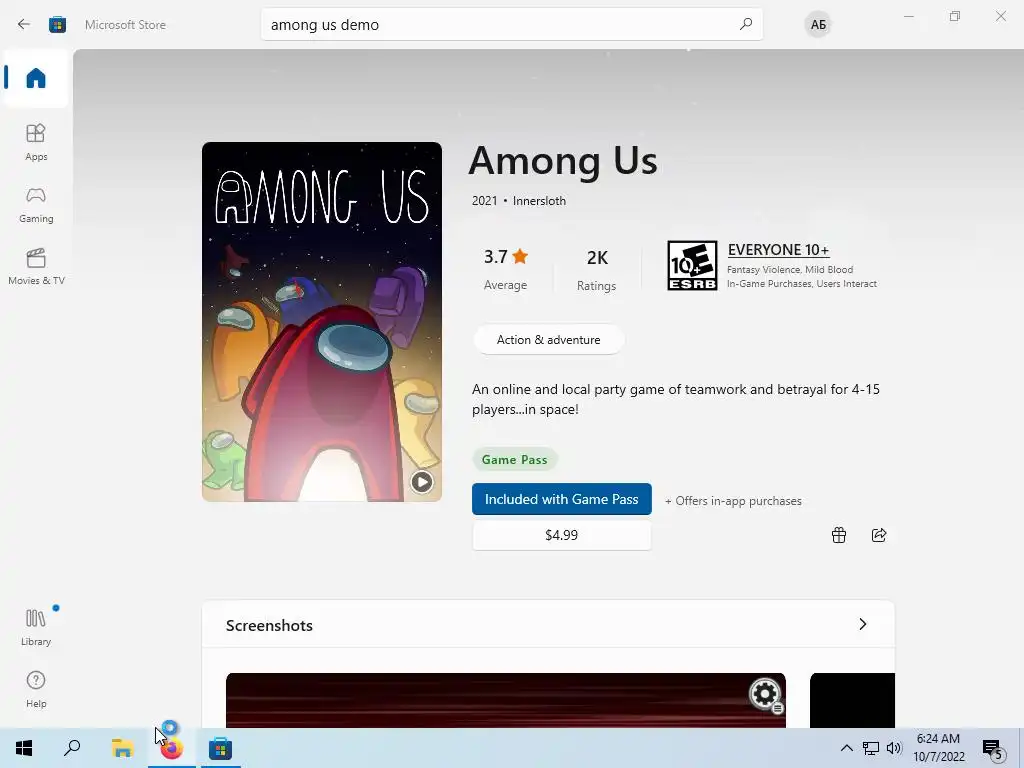The height and width of the screenshot is (768, 1024).
Task: Click the search magnifier icon
Action: click(745, 25)
